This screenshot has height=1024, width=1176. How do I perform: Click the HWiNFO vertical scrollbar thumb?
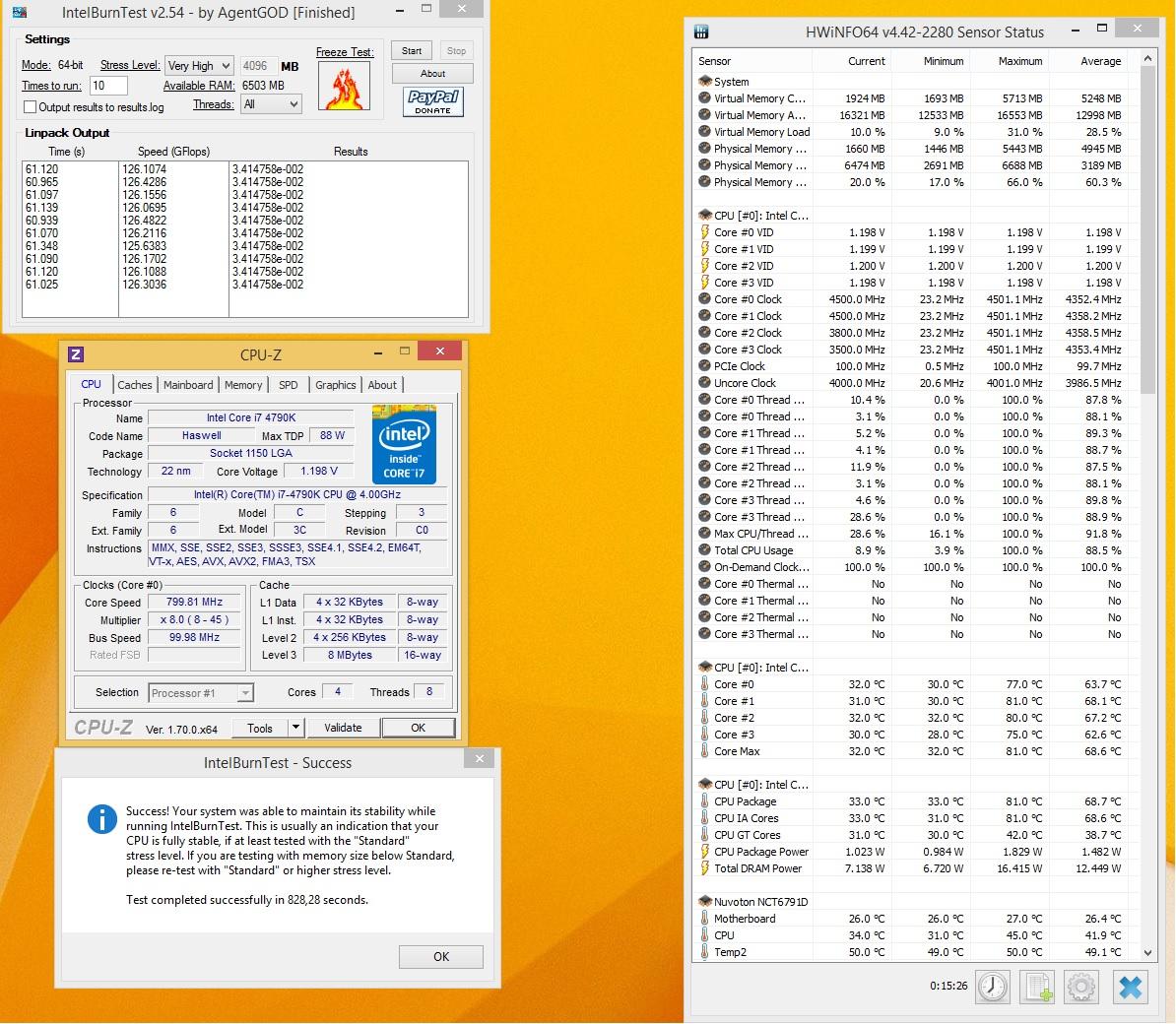tap(1147, 229)
